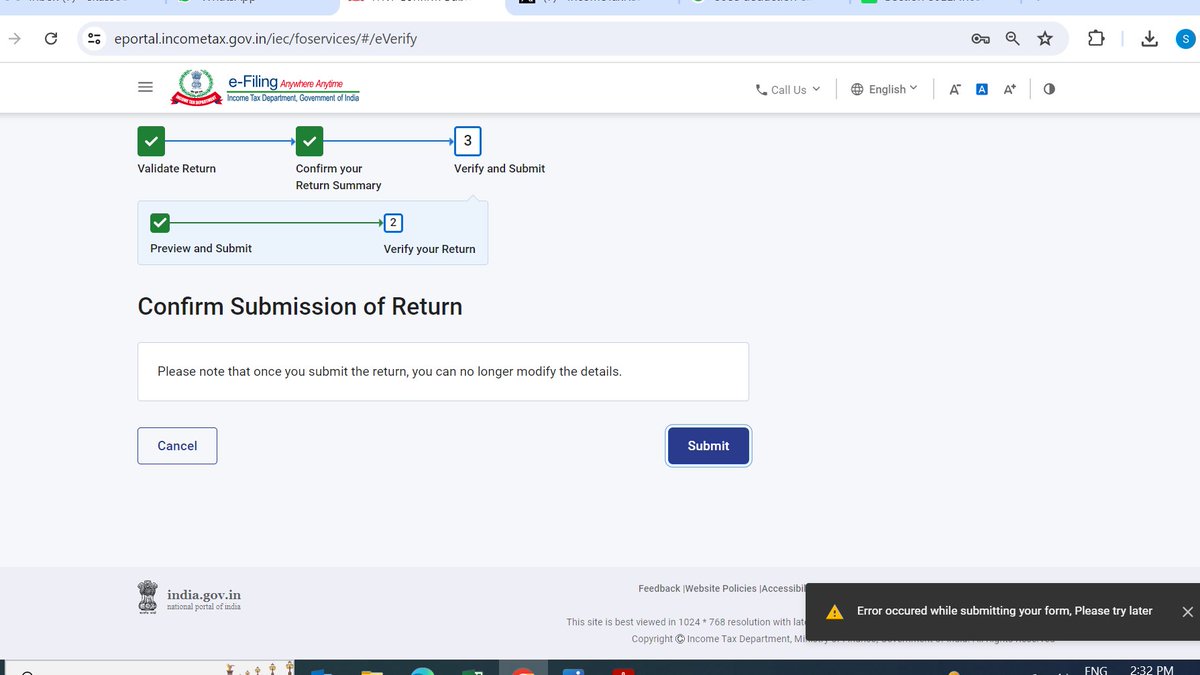Go forward in browser history
Image resolution: width=1200 pixels, height=675 pixels.
(x=15, y=39)
